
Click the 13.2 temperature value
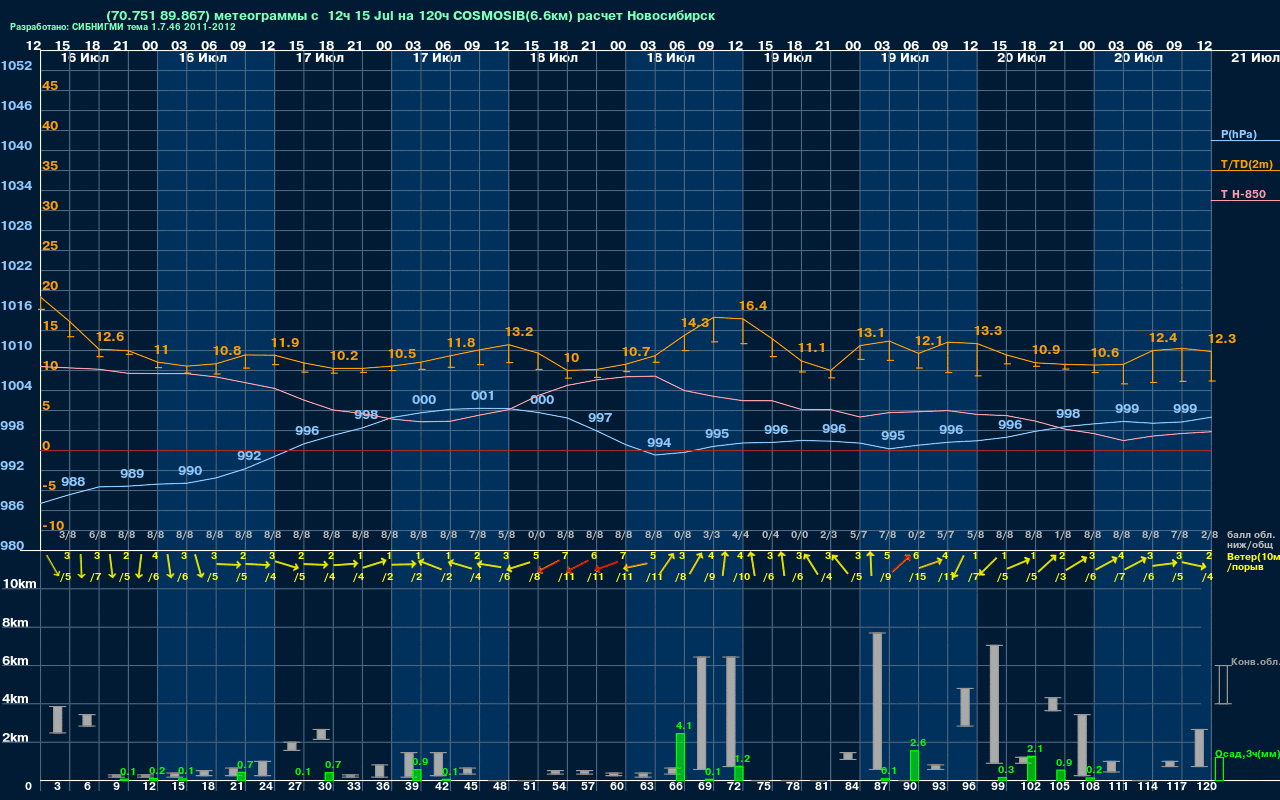pyautogui.click(x=519, y=332)
